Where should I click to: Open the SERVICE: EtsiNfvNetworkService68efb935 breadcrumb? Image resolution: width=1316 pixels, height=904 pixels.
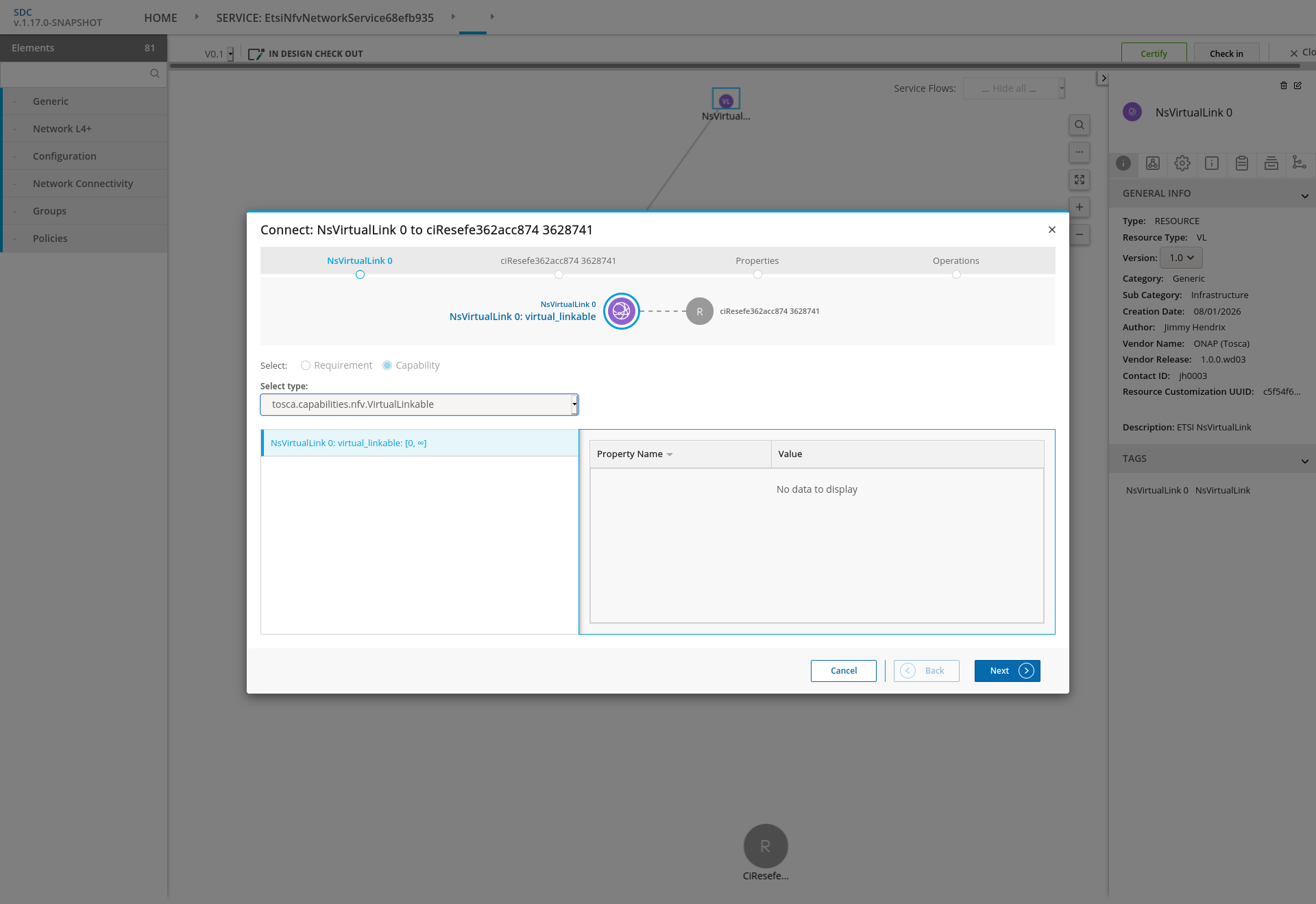click(x=325, y=18)
